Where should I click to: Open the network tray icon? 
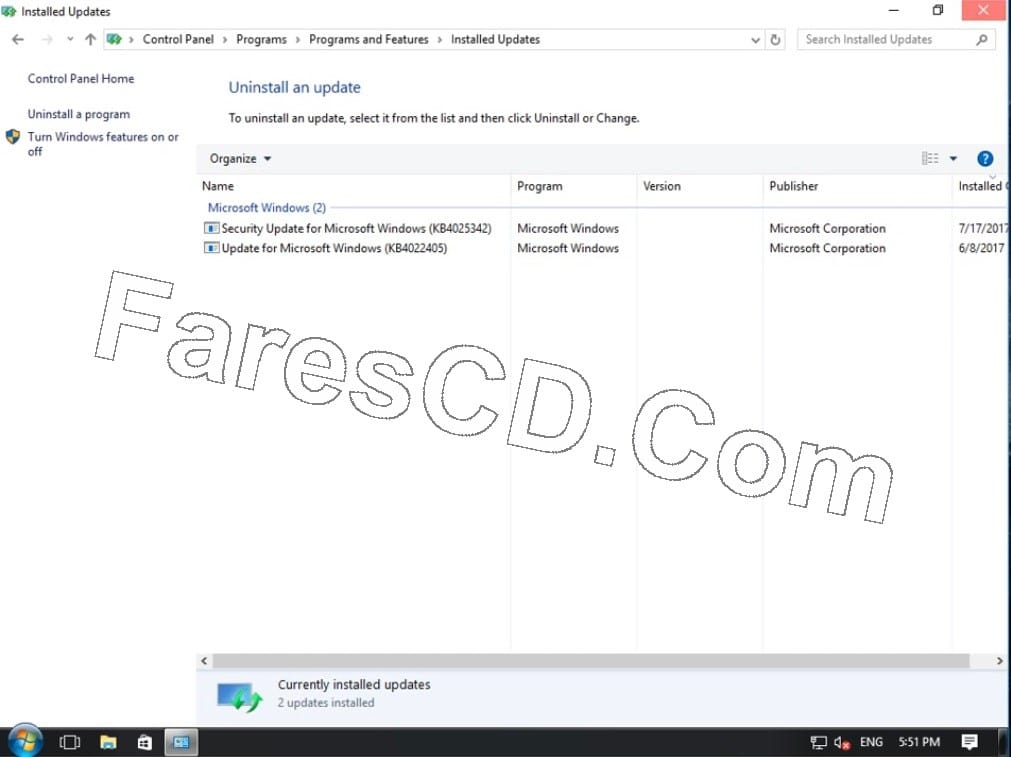click(818, 742)
